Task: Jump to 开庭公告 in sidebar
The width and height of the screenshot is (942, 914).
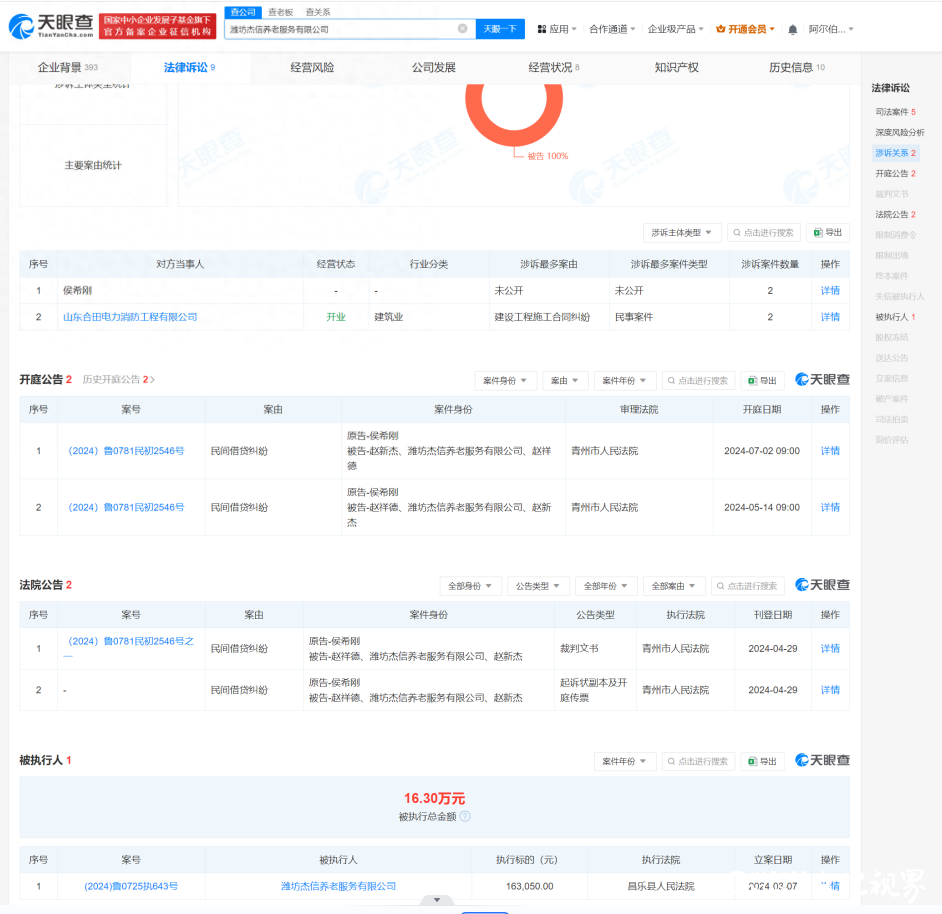Action: pyautogui.click(x=895, y=173)
